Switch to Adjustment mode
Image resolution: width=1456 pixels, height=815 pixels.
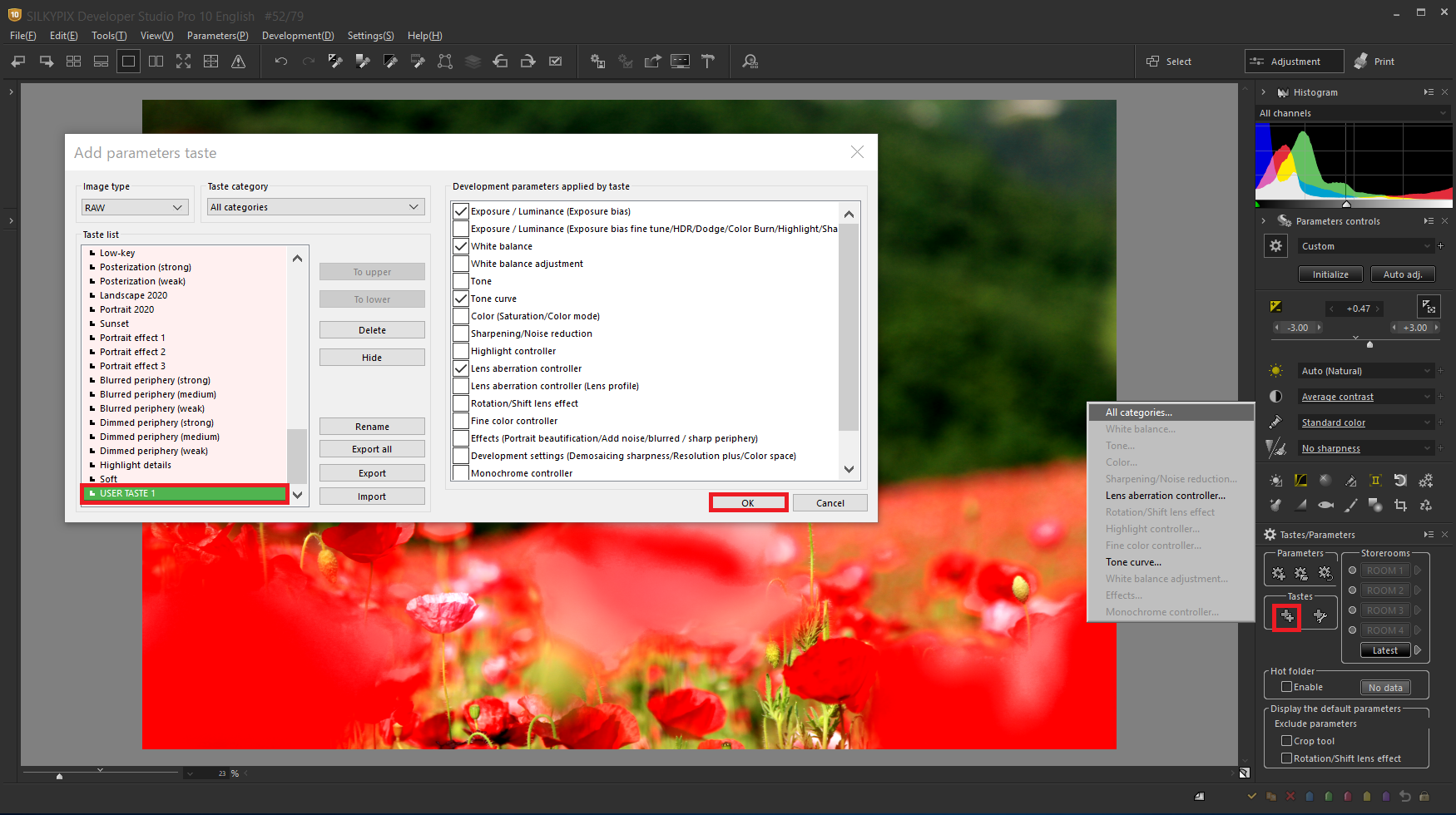pos(1294,62)
